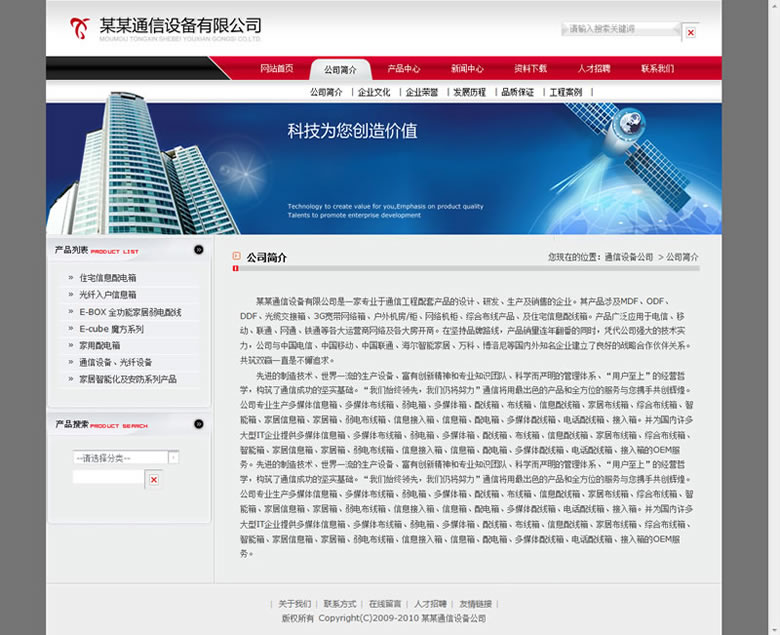
Task: Open the 请选择分类 category dropdown
Action: [120, 458]
